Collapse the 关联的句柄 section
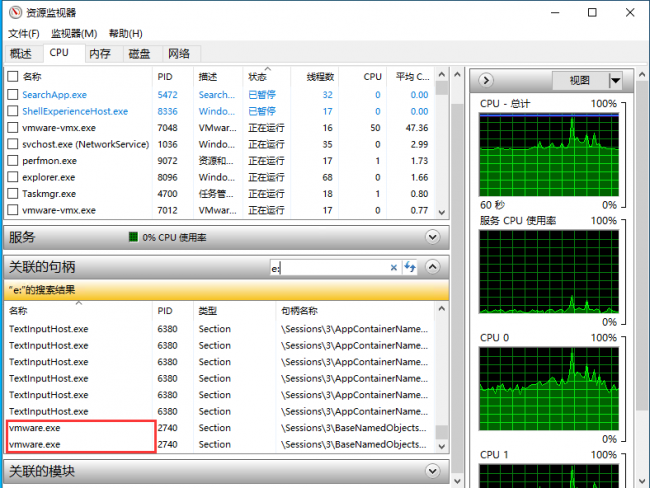This screenshot has width=650, height=488. [432, 267]
